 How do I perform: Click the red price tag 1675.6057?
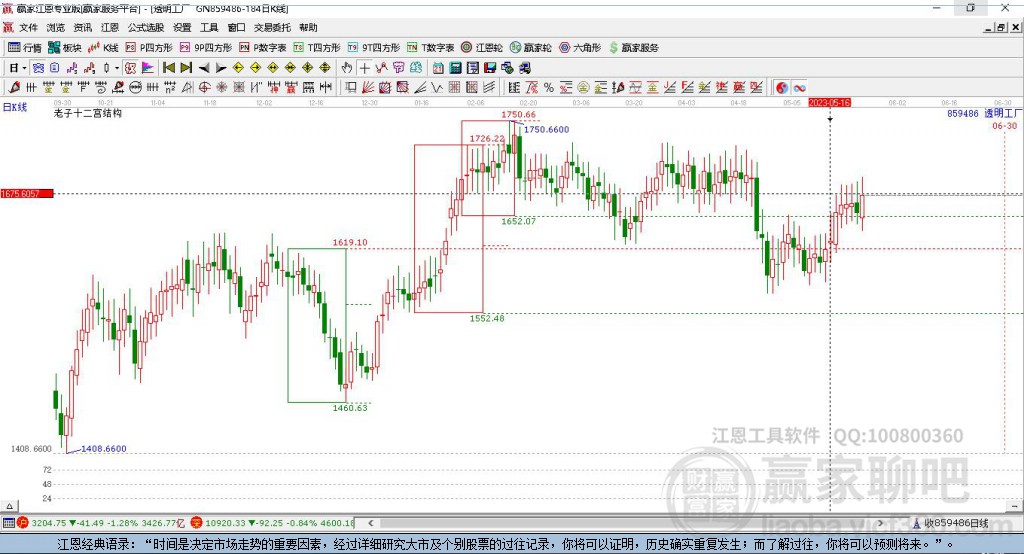(27, 193)
